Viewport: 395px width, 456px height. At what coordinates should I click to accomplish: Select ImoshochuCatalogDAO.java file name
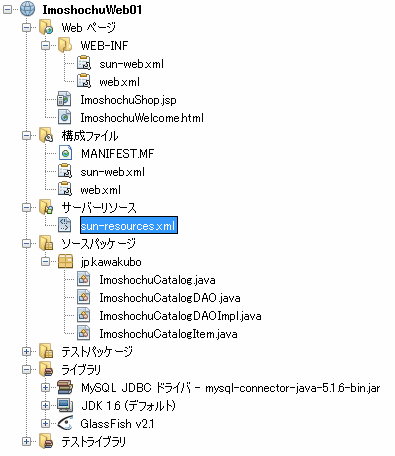[170, 298]
